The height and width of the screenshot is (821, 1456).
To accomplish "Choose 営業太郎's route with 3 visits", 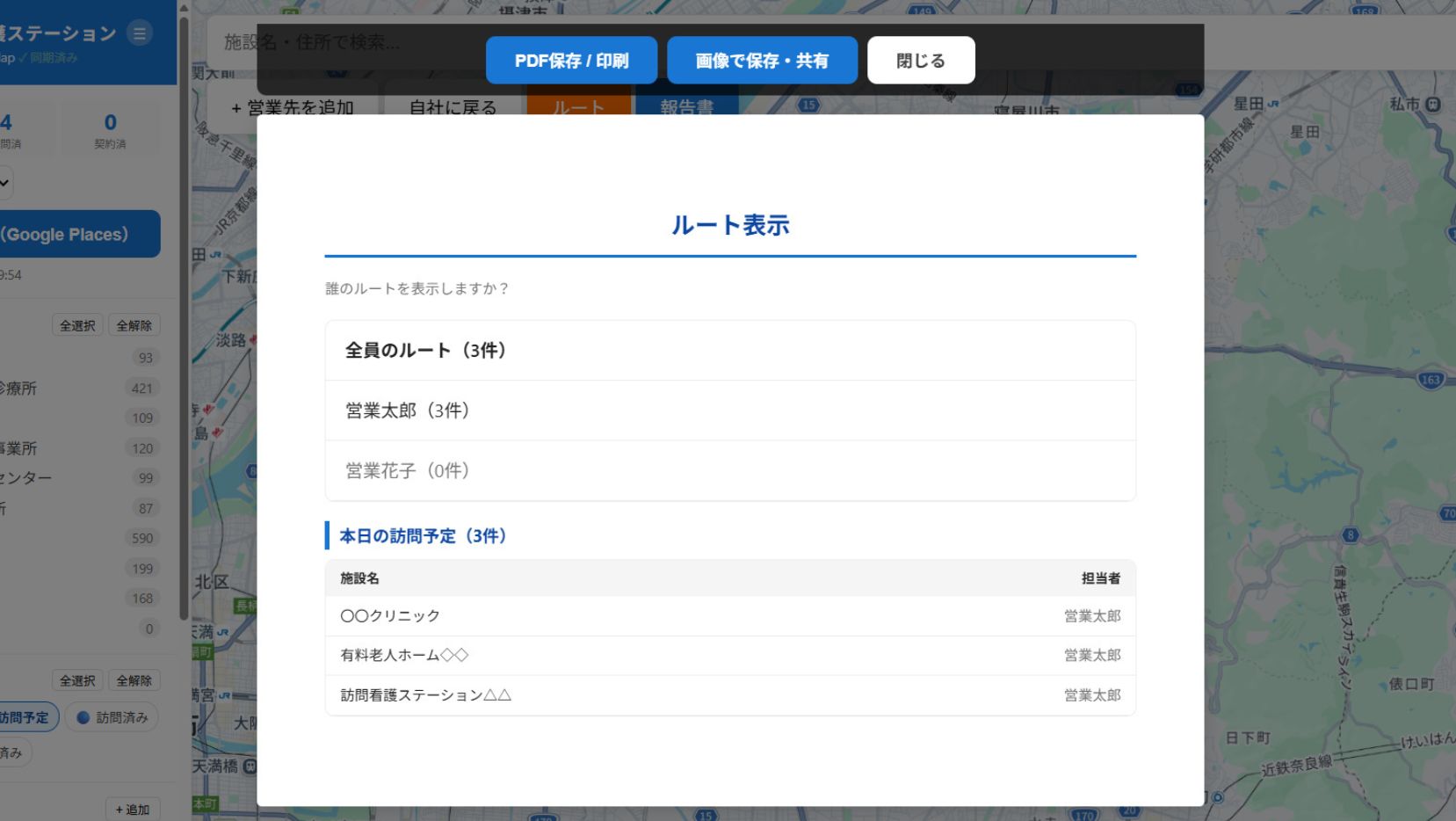I will tap(730, 410).
